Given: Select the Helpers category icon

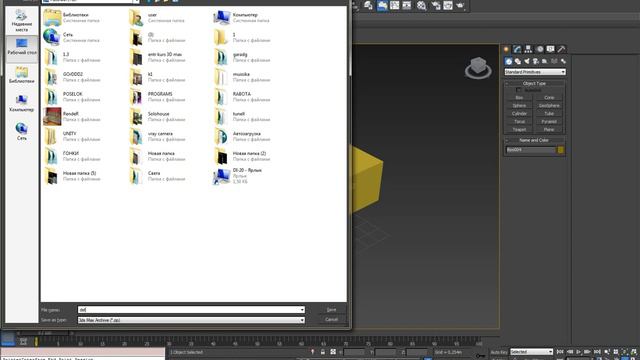Looking at the screenshot, I should 544,61.
